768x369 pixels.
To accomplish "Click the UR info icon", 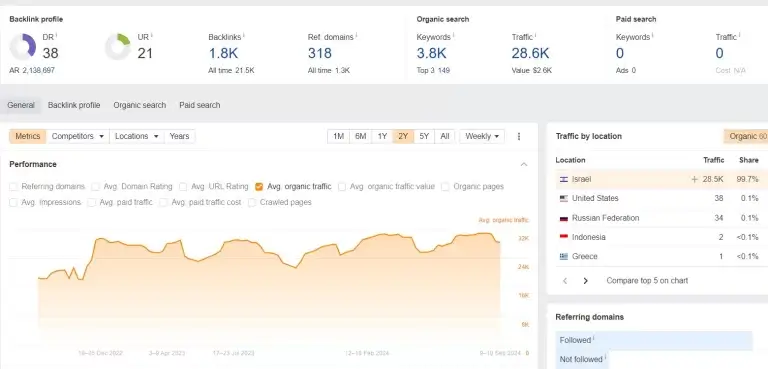I will pos(151,35).
